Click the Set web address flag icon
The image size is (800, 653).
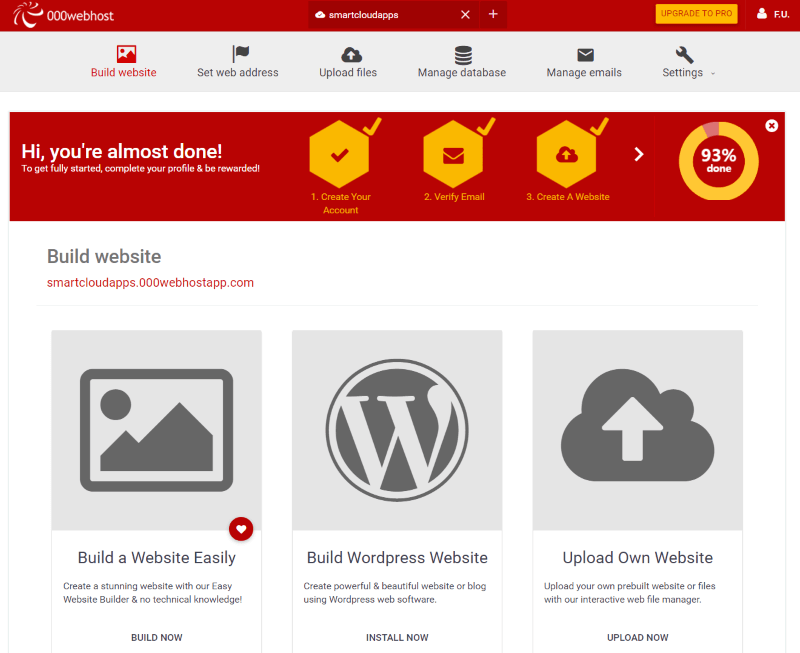click(x=240, y=55)
